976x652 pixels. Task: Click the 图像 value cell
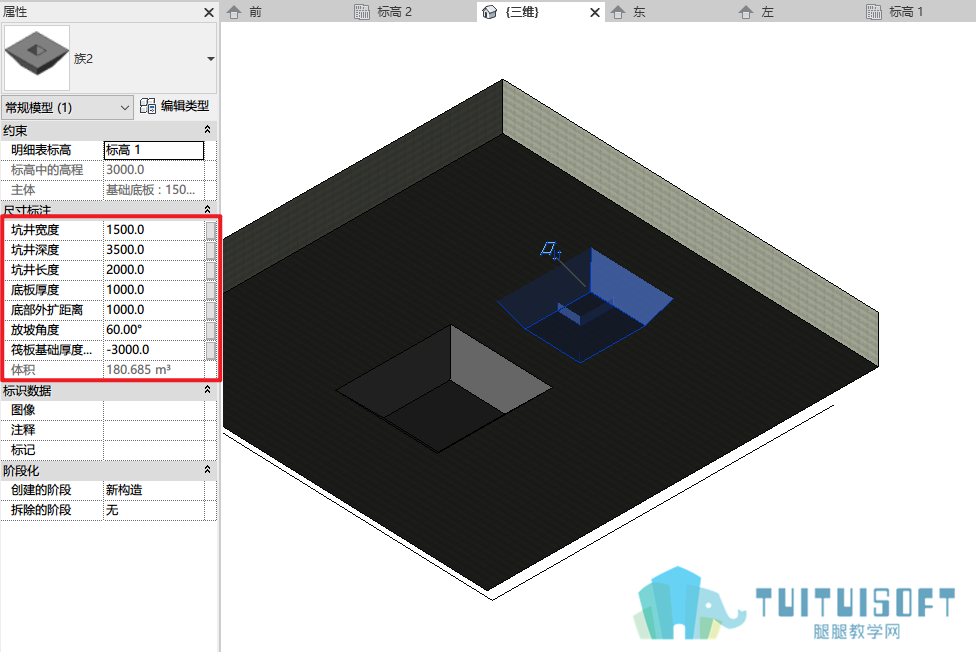[x=154, y=410]
